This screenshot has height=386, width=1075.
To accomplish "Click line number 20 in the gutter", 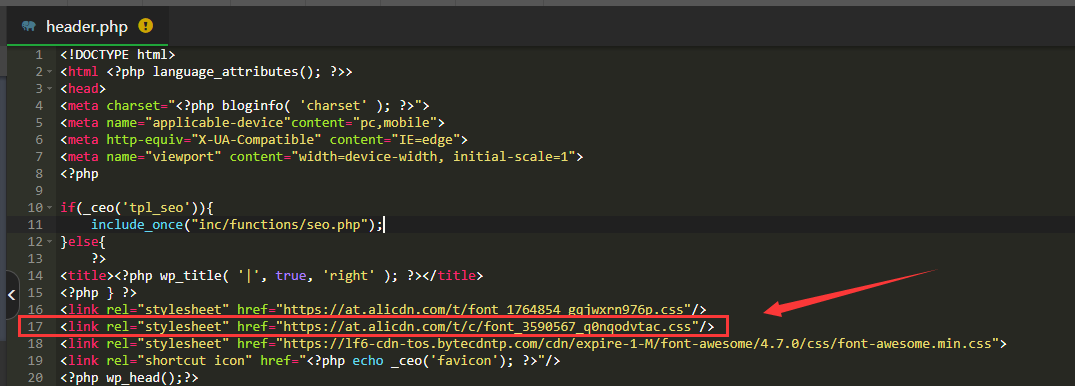I will click(x=36, y=378).
